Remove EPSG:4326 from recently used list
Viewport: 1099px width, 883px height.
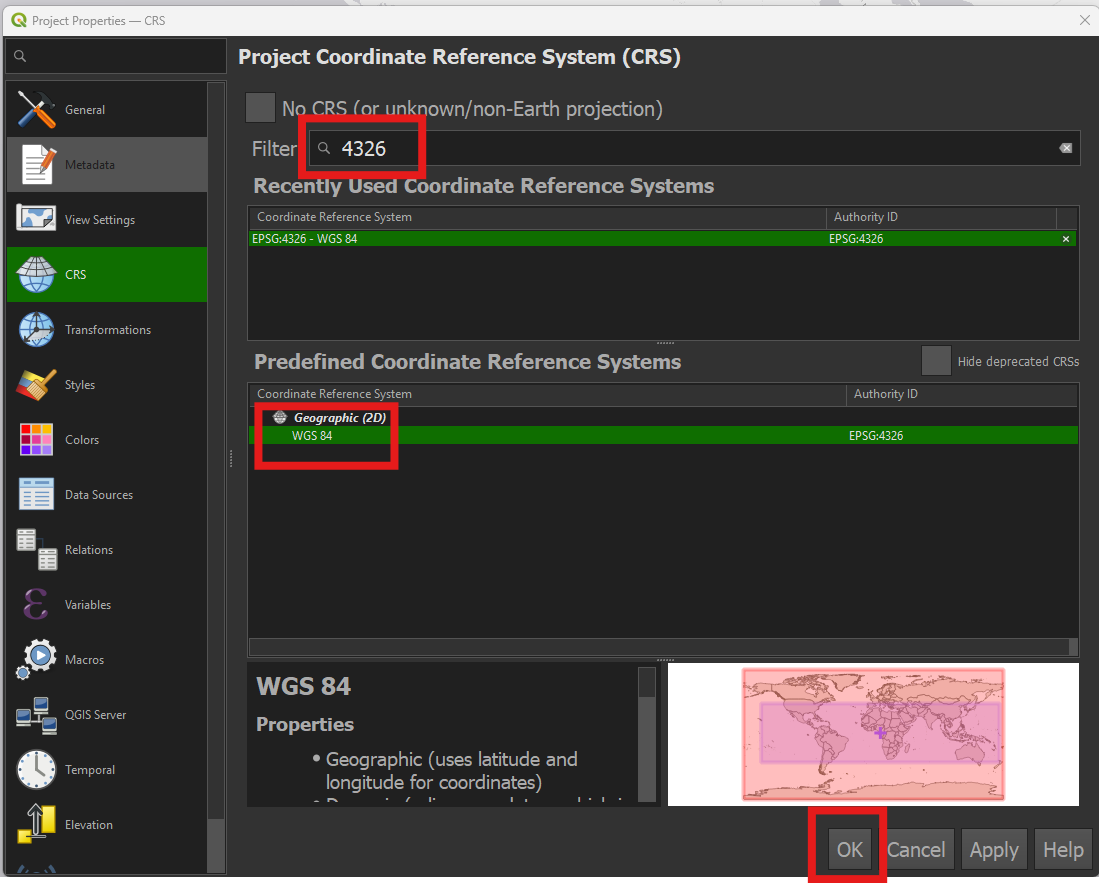pos(1065,239)
